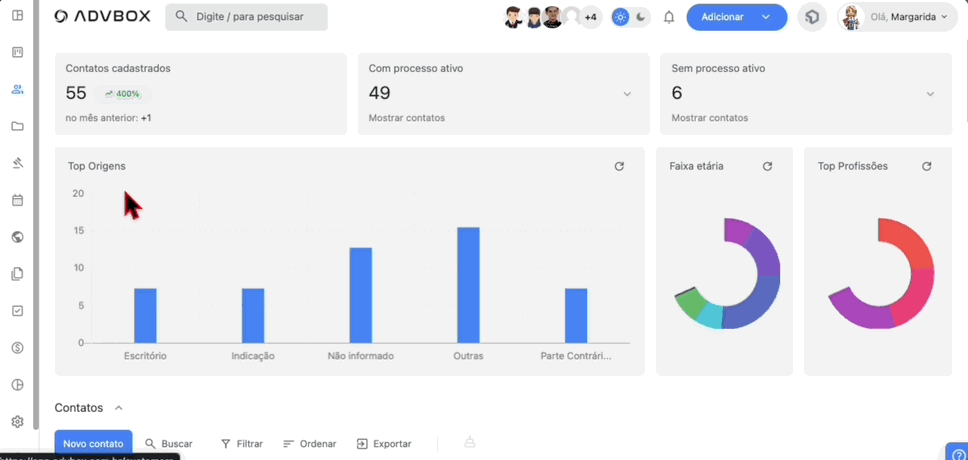Screen dimensions: 968x460
Task: Expand the Com processo ativo card
Action: coord(627,94)
